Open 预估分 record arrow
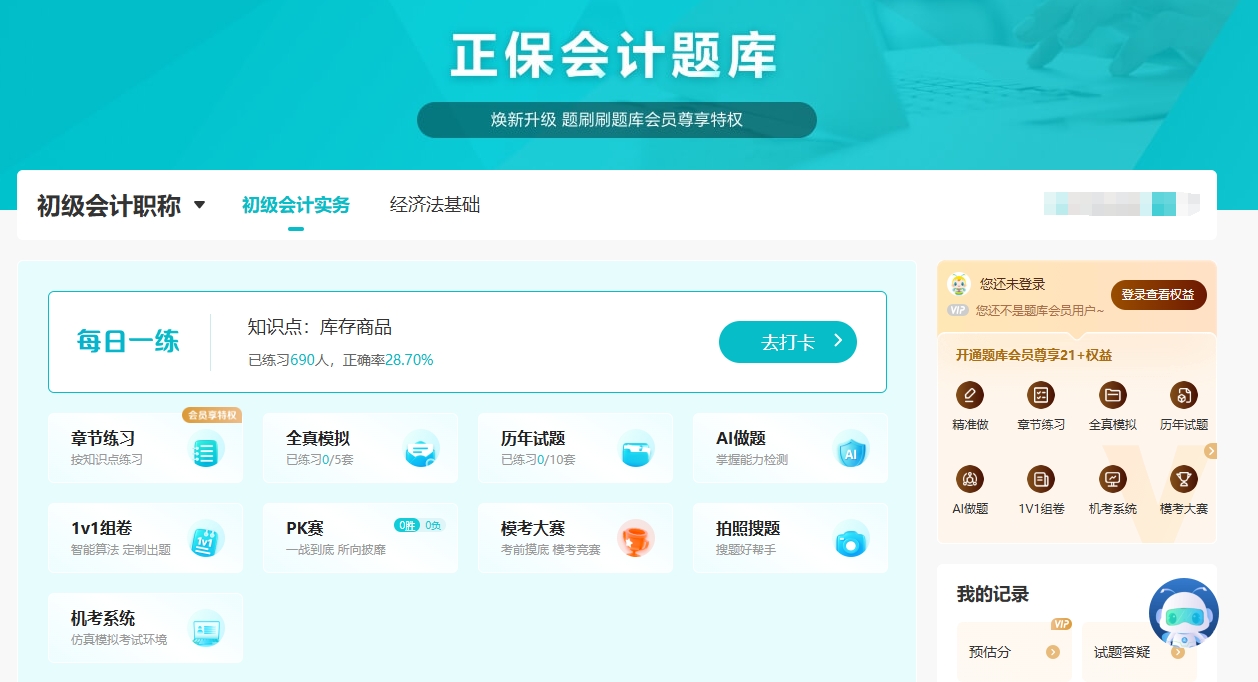This screenshot has width=1258, height=682. [1052, 652]
